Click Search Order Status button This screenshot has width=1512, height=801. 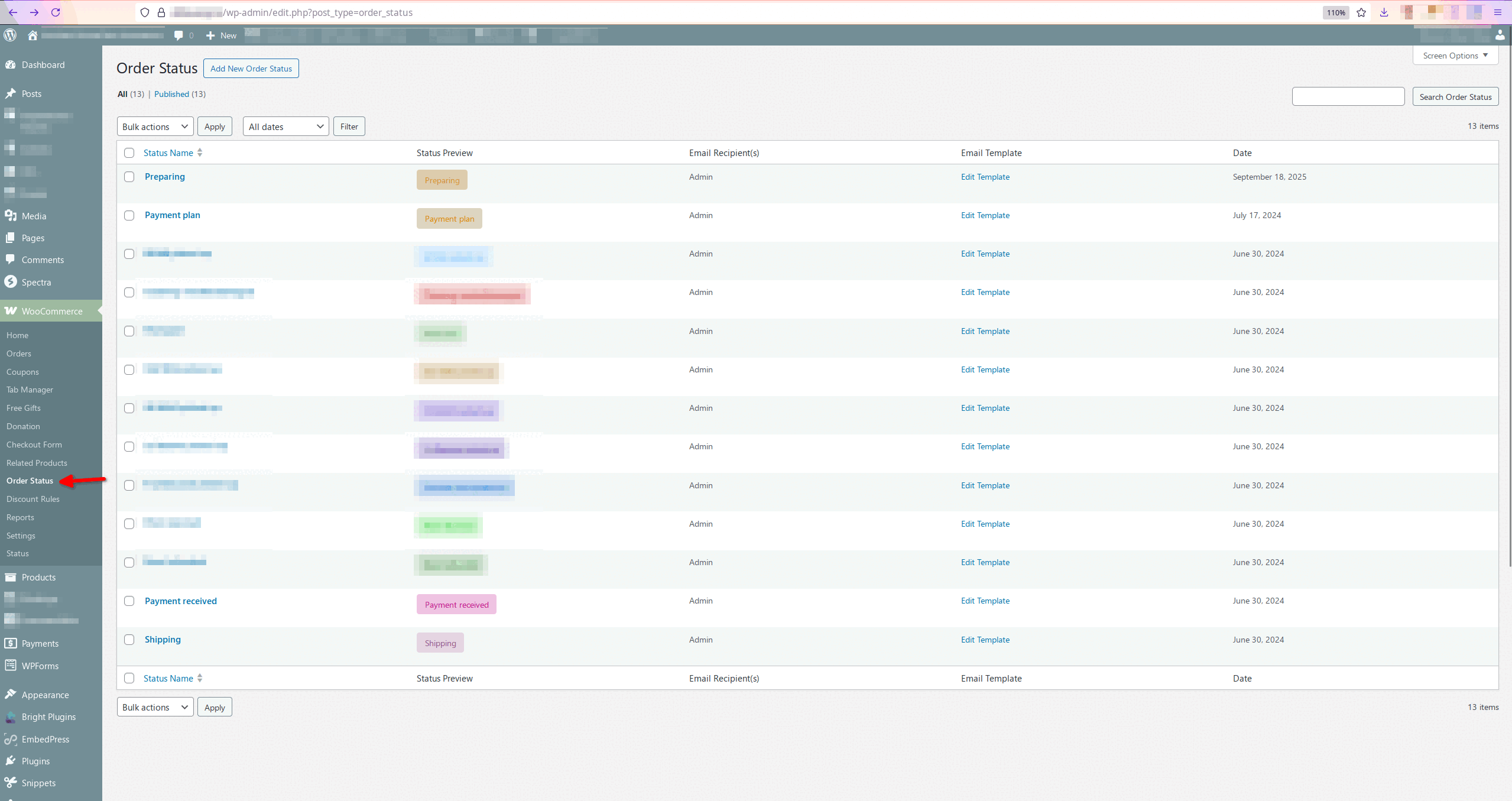pos(1456,97)
